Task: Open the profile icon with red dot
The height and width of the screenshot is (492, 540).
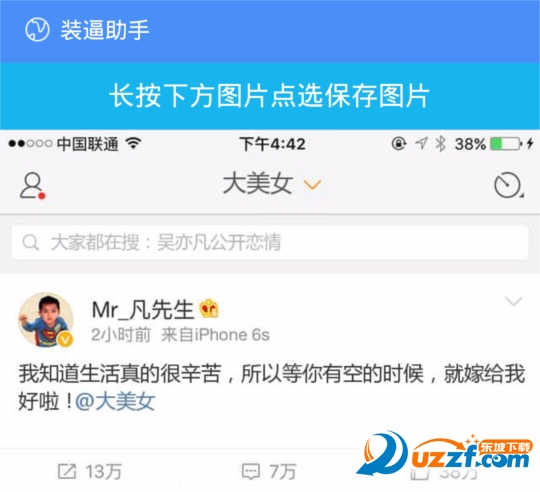Action: click(x=32, y=186)
